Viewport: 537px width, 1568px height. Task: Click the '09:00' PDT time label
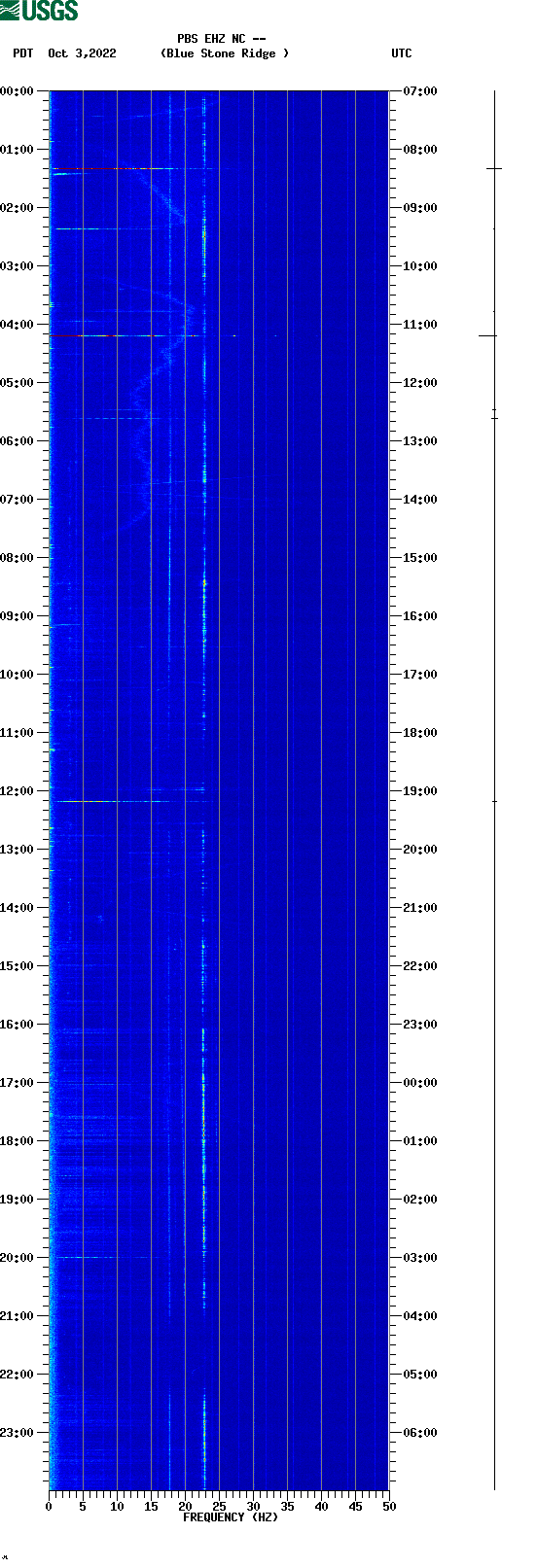[18, 616]
